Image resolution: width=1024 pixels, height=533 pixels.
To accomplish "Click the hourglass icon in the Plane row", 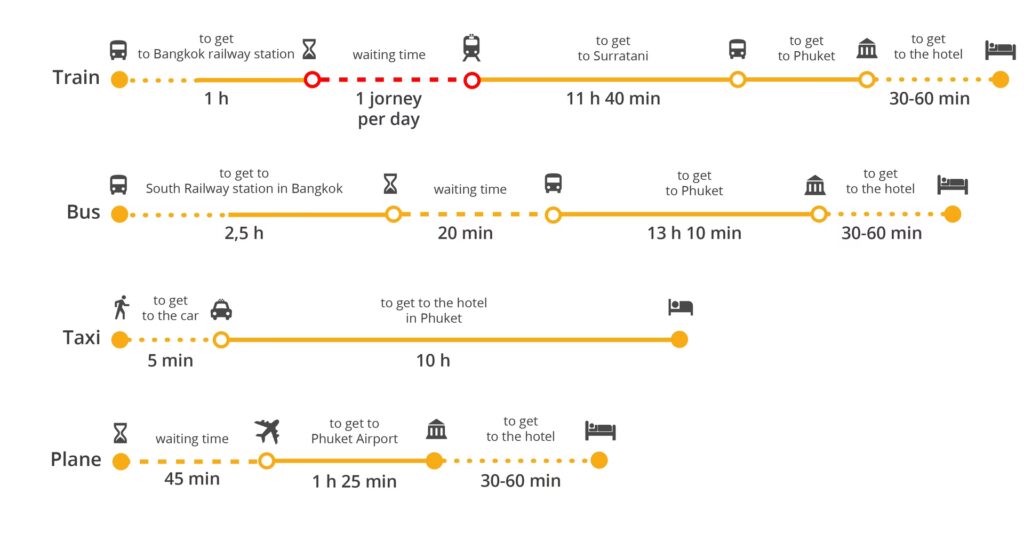I will 120,432.
